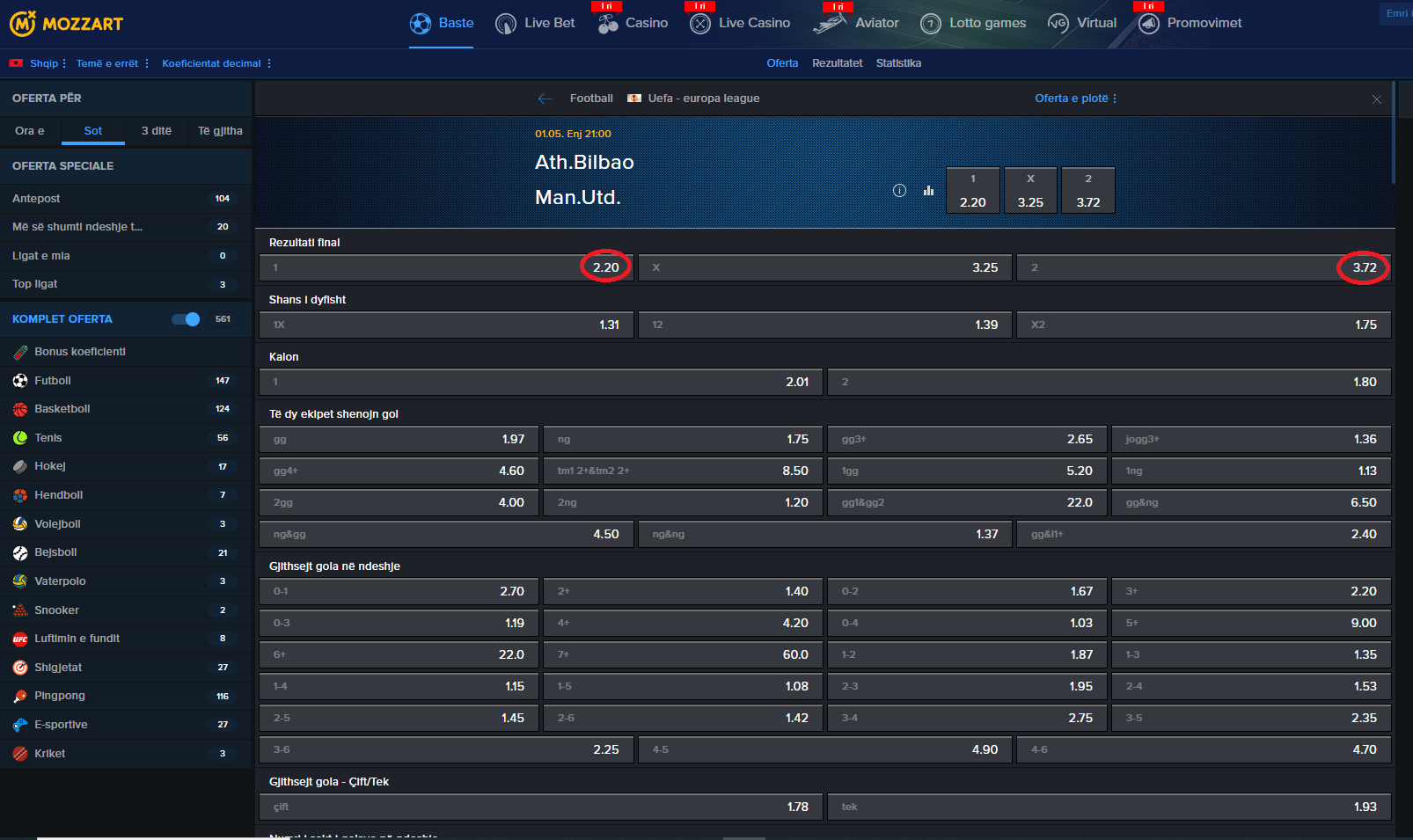Open the Shqip language dropdown
The width and height of the screenshot is (1413, 840).
coord(38,63)
